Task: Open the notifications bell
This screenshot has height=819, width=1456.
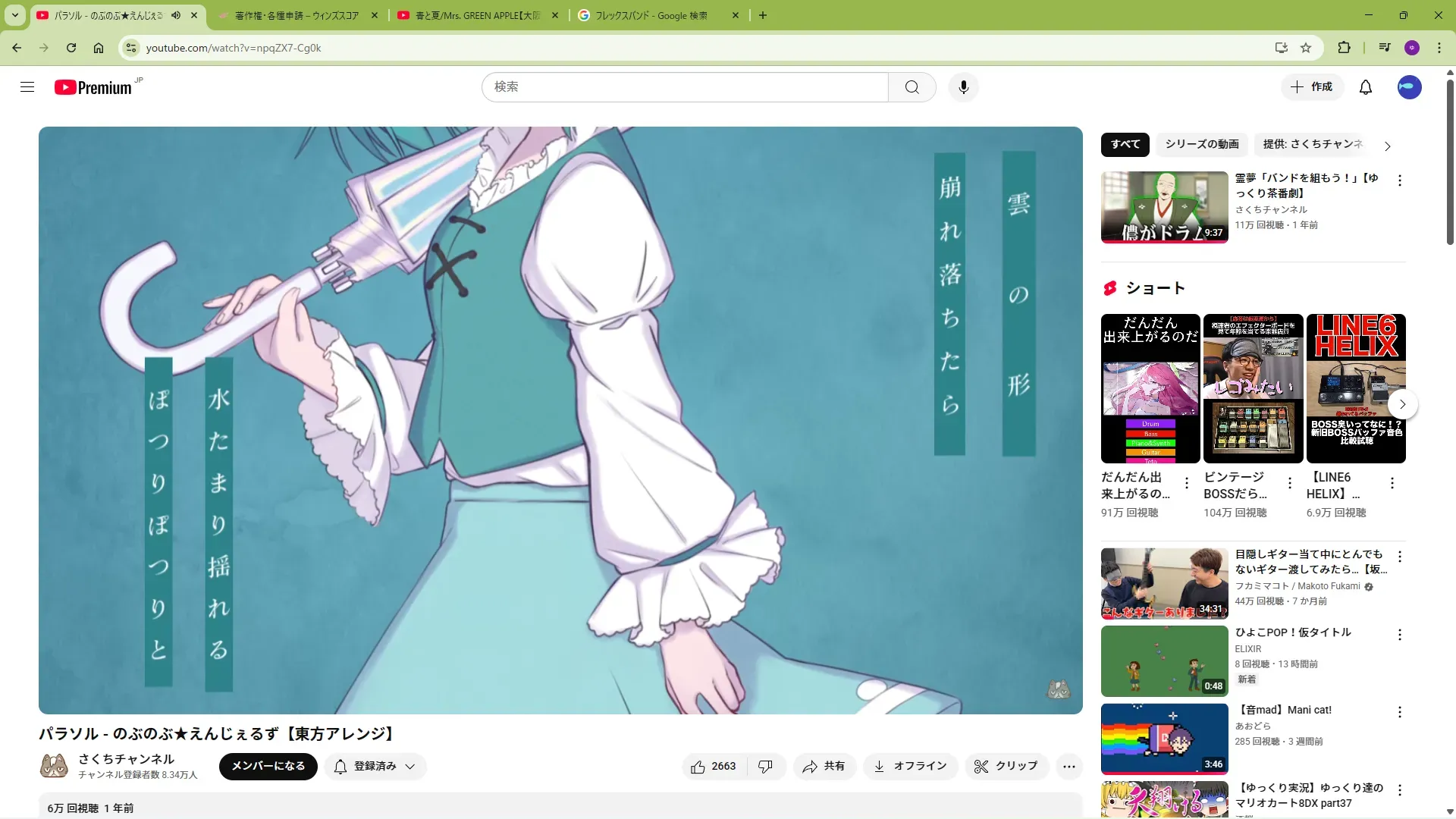Action: coord(1365,87)
